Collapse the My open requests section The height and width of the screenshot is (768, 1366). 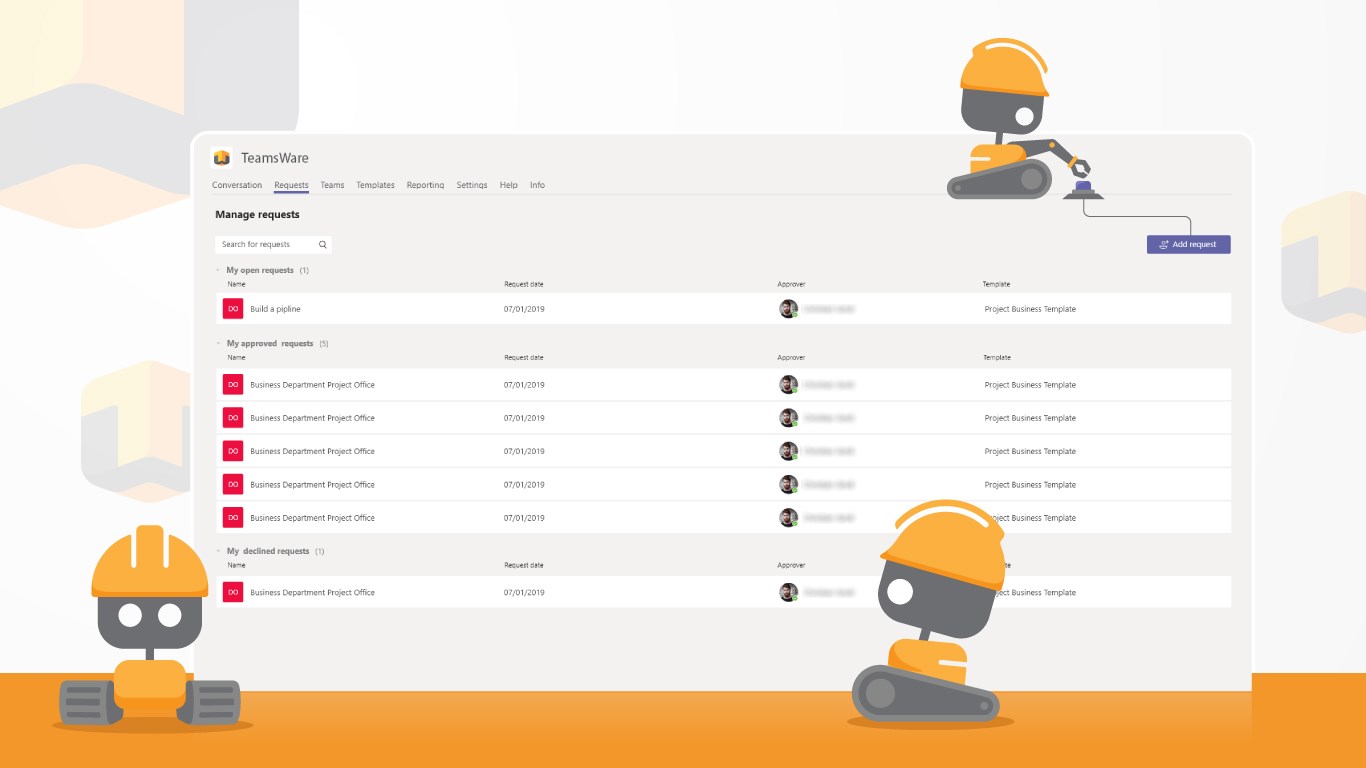pos(218,270)
